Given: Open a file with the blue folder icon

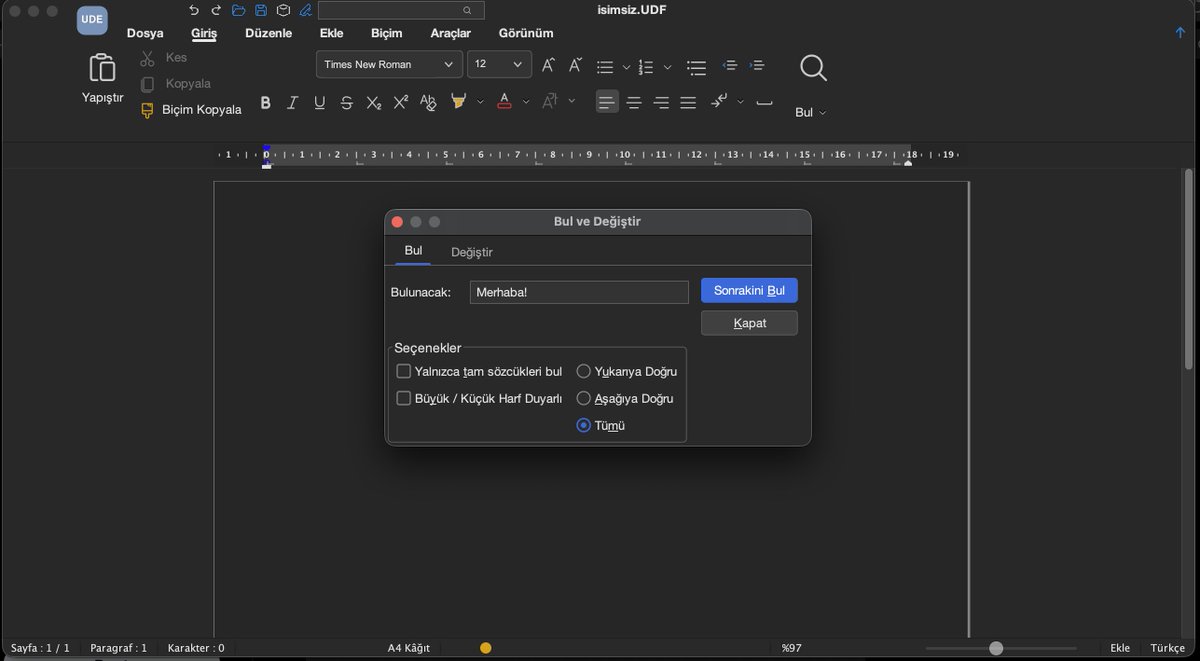Looking at the screenshot, I should tap(238, 10).
